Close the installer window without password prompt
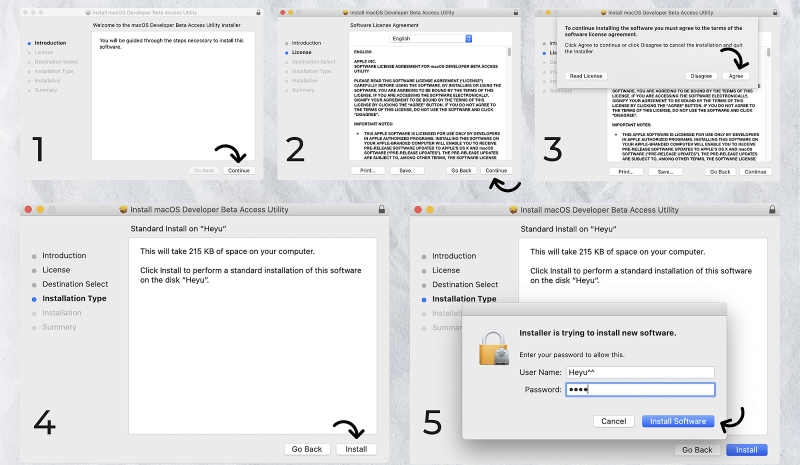The width and height of the screenshot is (800, 465). click(28, 209)
